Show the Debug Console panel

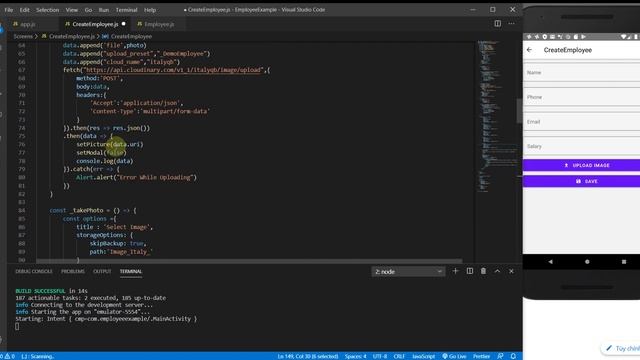click(x=34, y=271)
